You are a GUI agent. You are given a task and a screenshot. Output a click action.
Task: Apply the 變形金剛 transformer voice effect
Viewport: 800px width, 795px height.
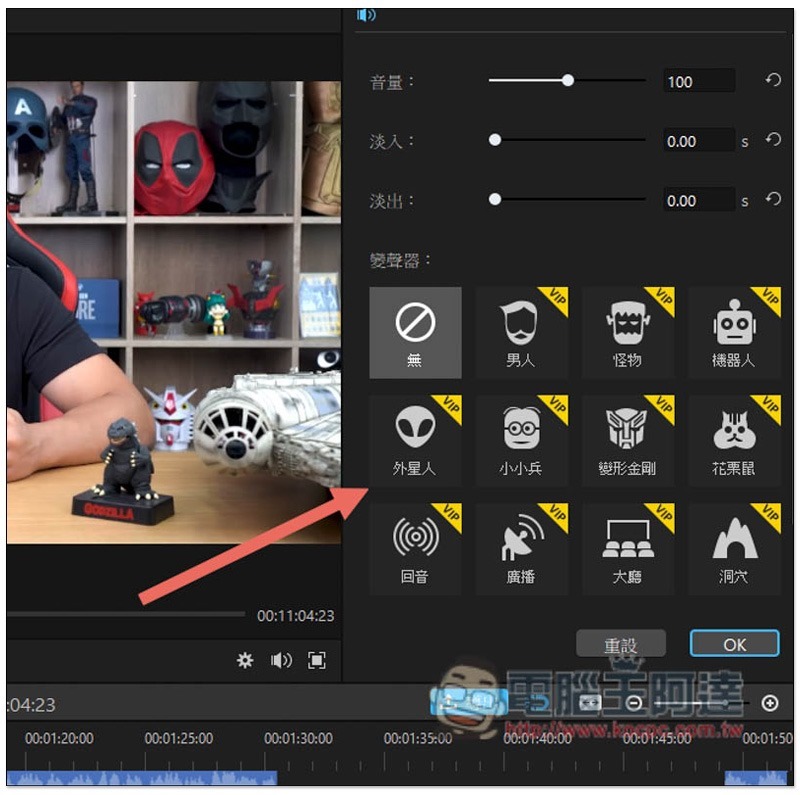[x=627, y=441]
